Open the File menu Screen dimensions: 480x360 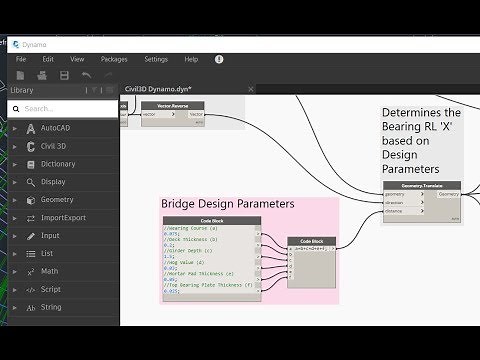[x=21, y=59]
